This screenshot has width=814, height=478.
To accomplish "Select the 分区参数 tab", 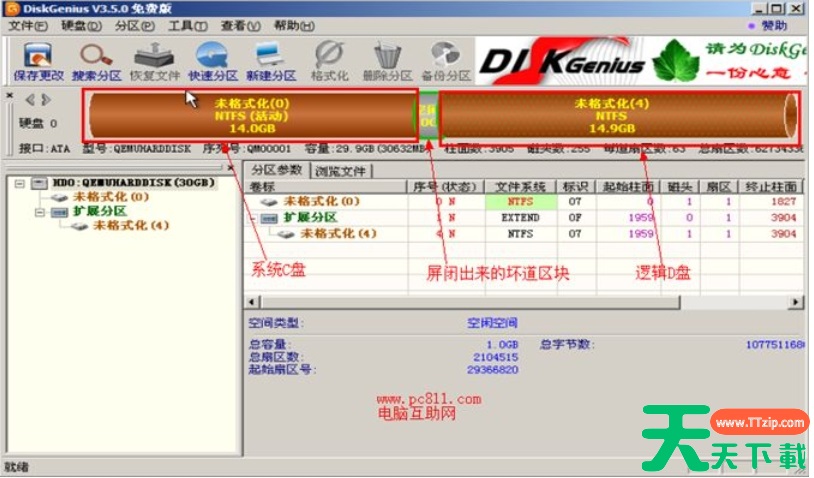I will point(277,170).
